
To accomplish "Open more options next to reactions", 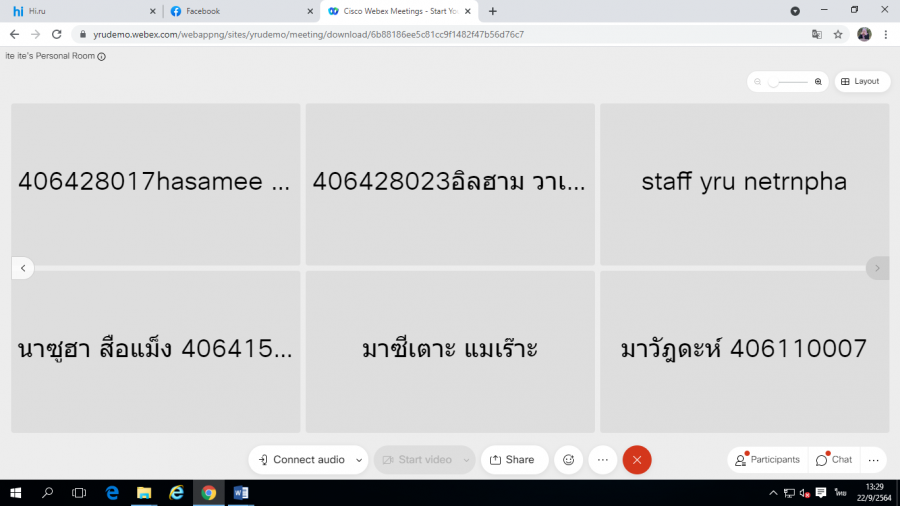I will click(x=603, y=460).
